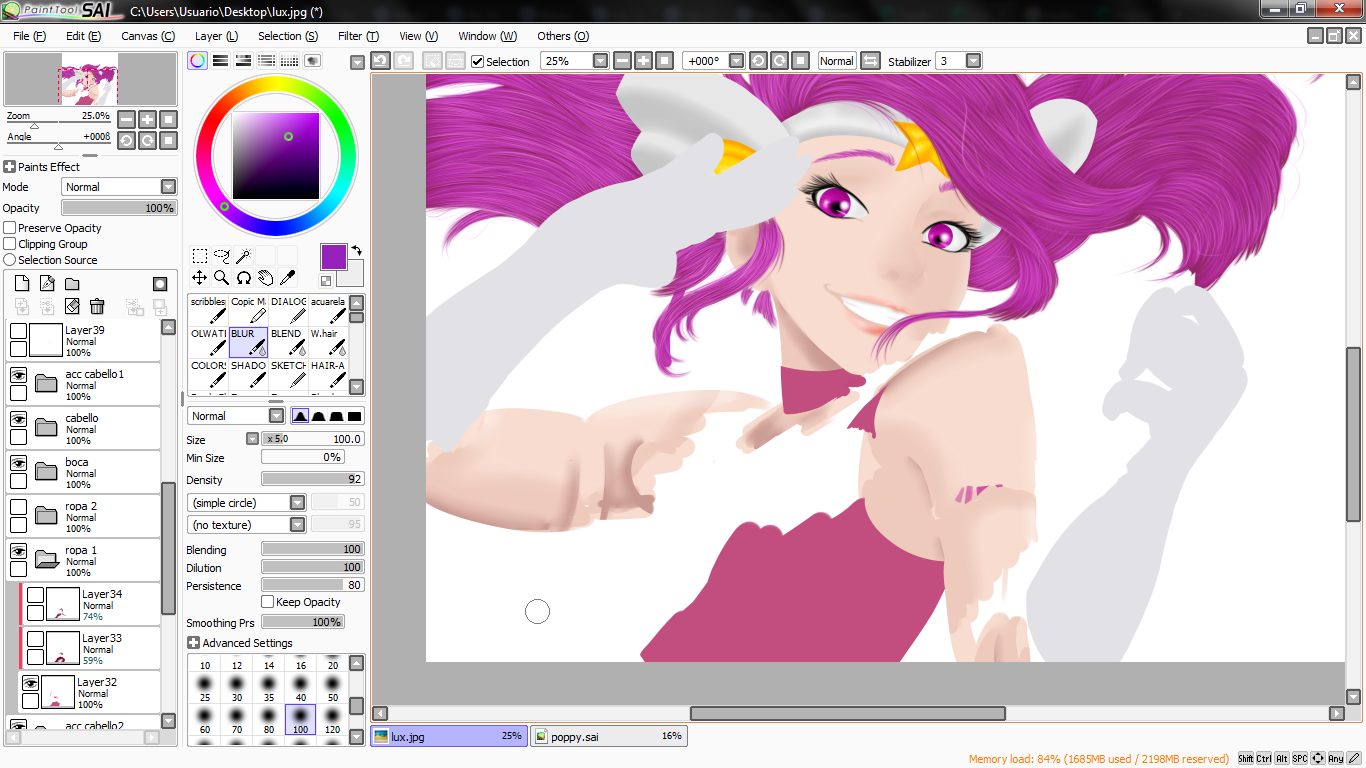1366x768 pixels.
Task: Select the lasso selection tool
Action: coord(222,256)
